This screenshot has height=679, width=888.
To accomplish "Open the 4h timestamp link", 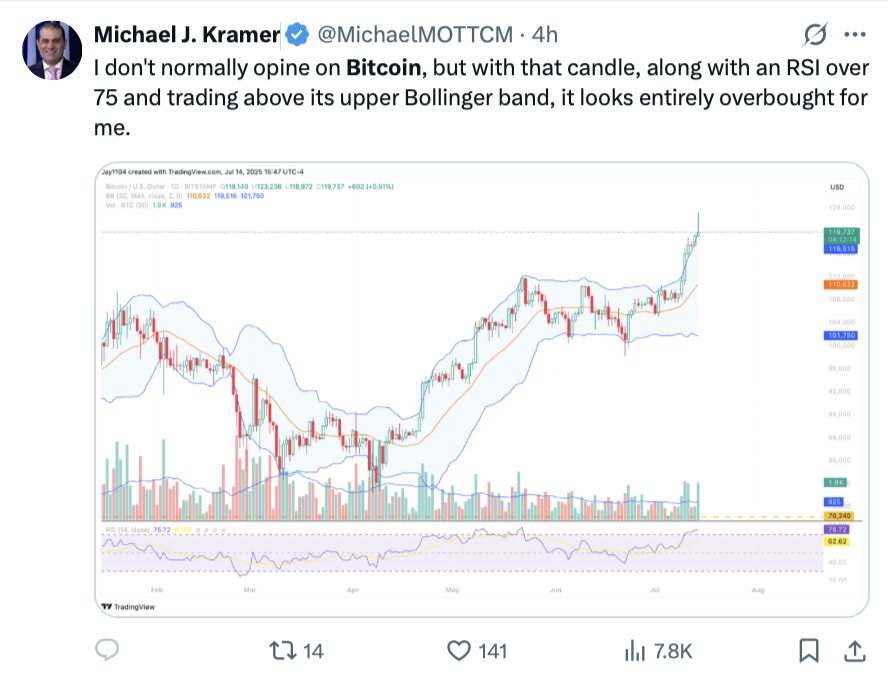I will coord(546,34).
